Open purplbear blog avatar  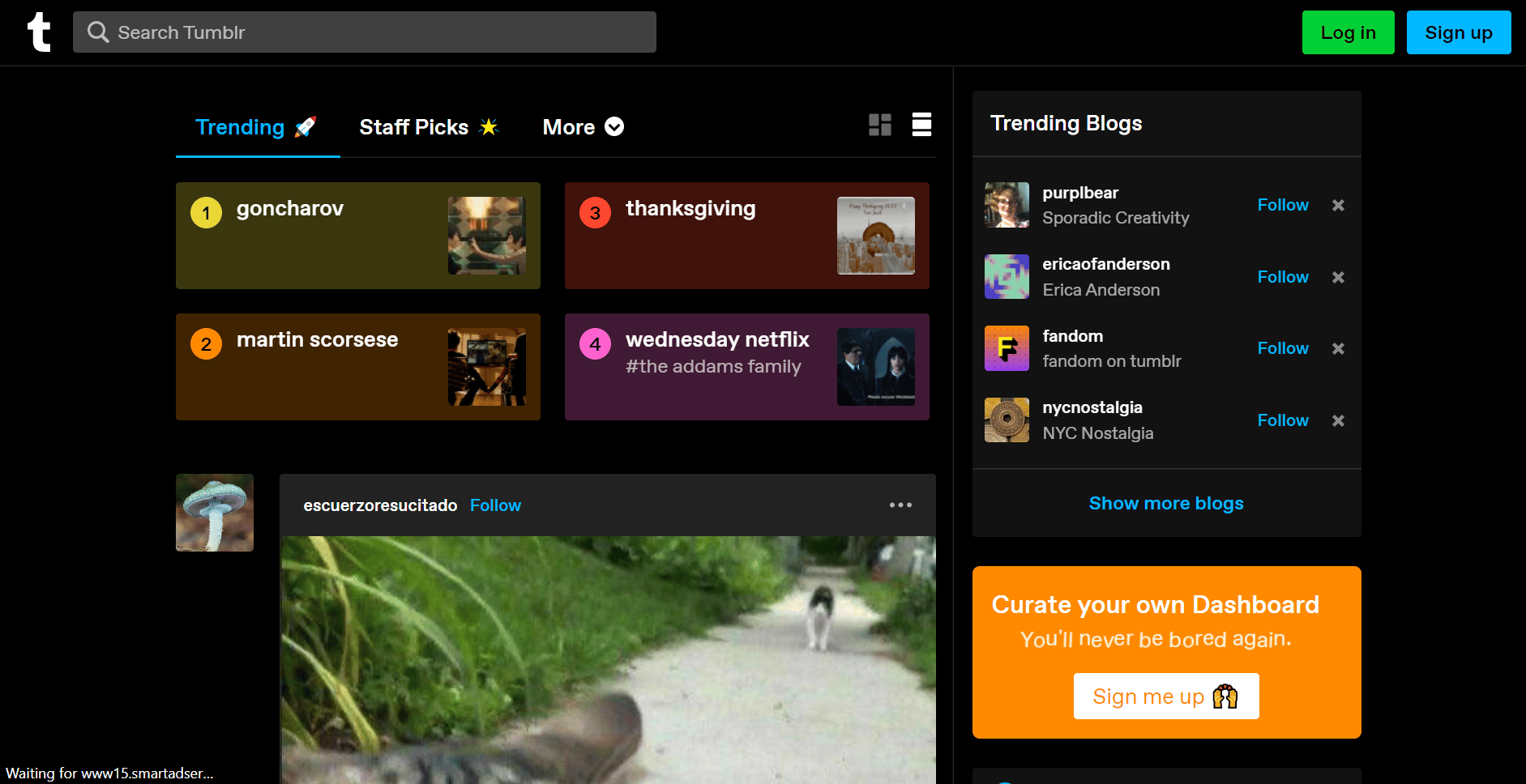1007,205
